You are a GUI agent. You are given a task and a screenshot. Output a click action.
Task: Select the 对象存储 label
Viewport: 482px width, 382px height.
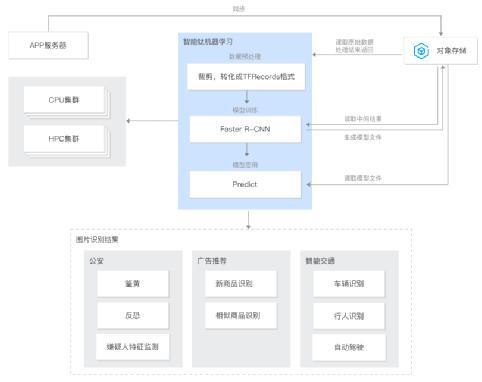tap(451, 51)
